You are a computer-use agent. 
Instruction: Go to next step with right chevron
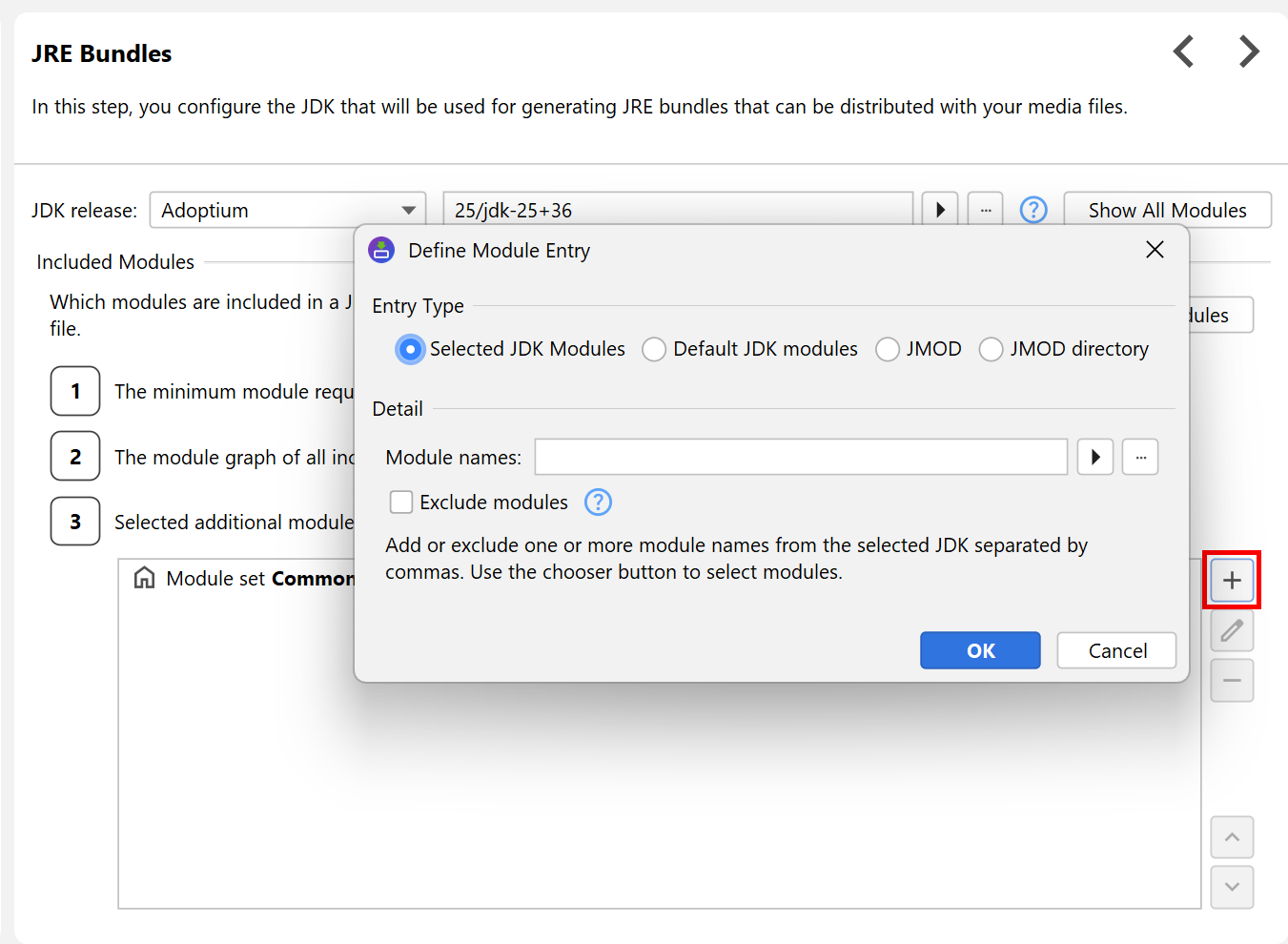point(1249,51)
